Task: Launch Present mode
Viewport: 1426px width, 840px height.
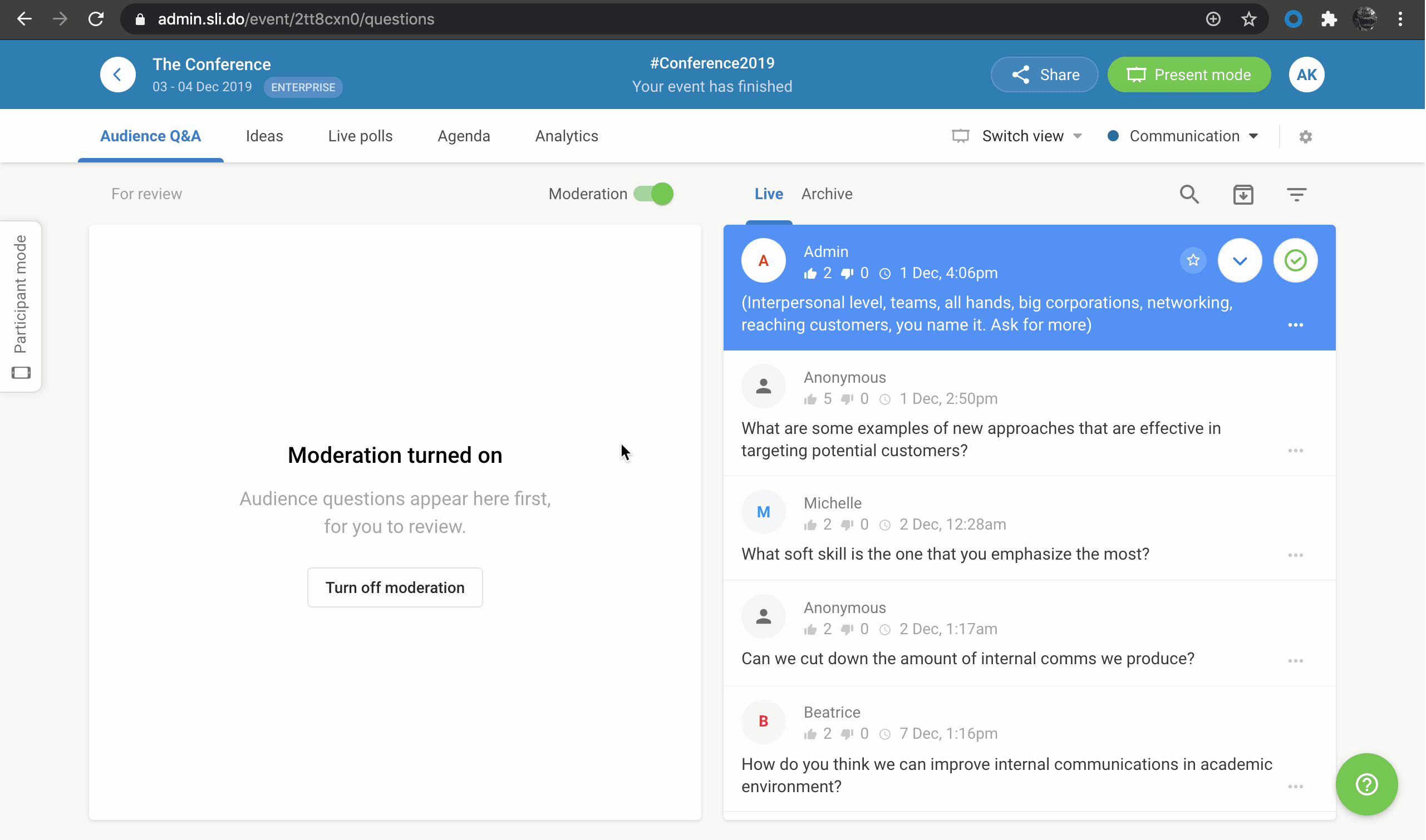Action: point(1189,75)
